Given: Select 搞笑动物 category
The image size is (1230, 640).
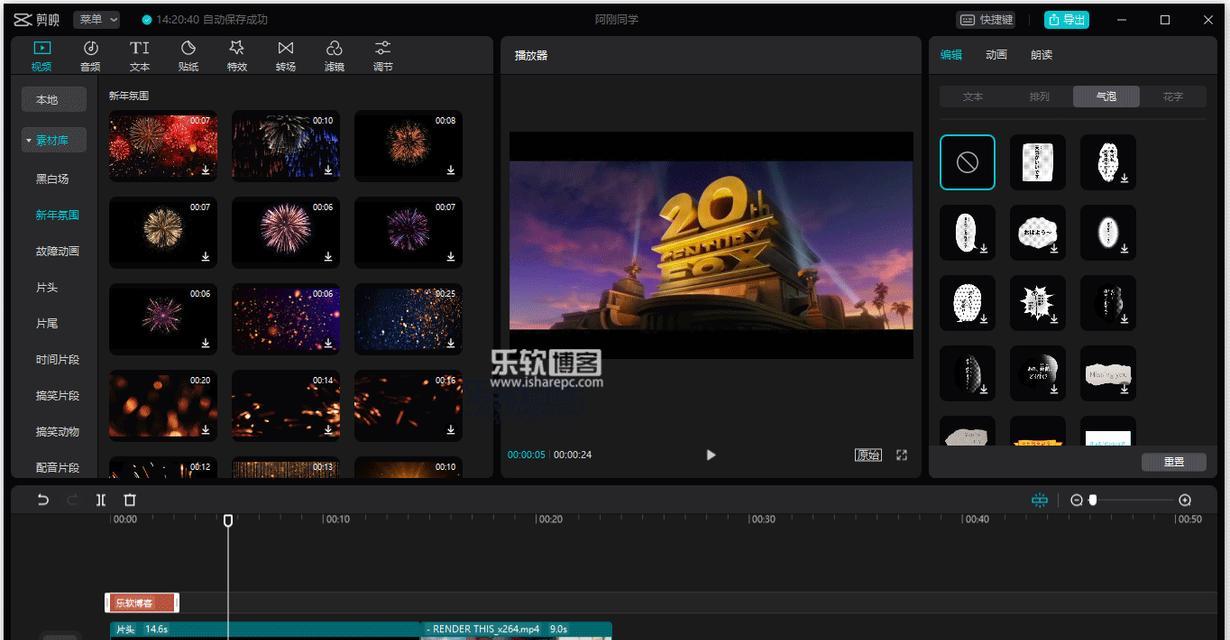Looking at the screenshot, I should (x=57, y=431).
